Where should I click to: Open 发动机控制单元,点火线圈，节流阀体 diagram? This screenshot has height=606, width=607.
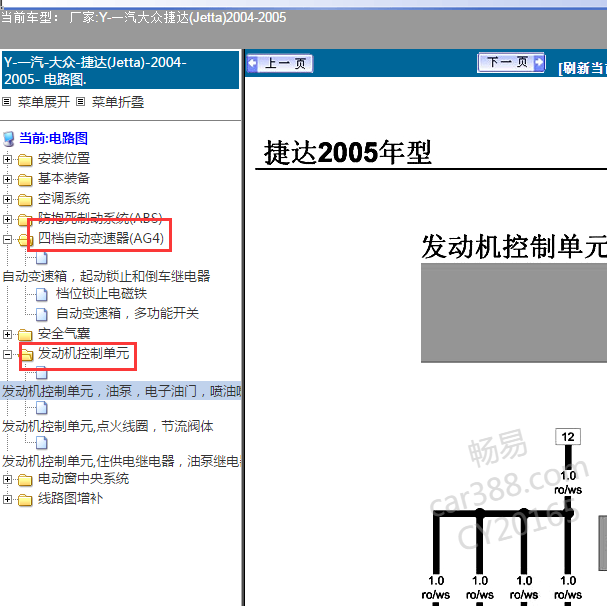click(108, 426)
